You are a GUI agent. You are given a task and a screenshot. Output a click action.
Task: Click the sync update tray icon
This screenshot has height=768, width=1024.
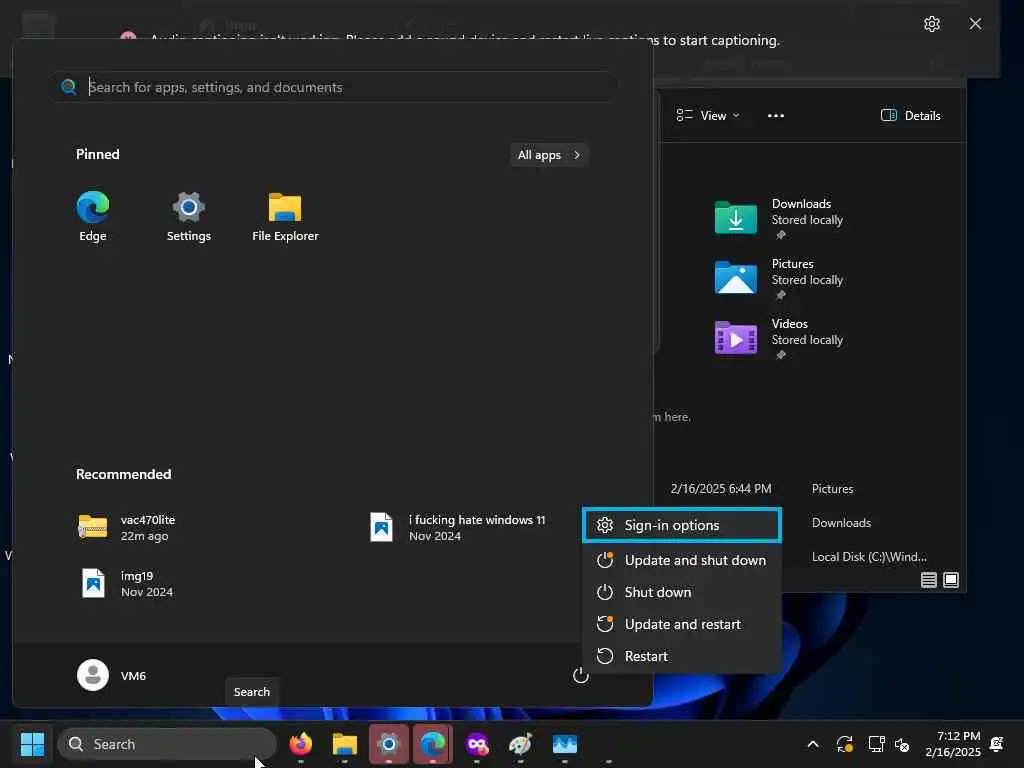pyautogui.click(x=844, y=744)
